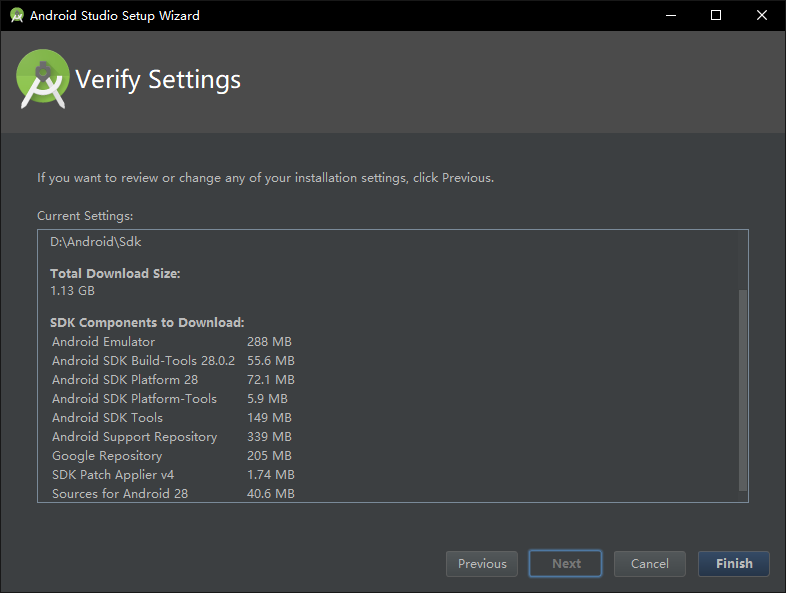Image resolution: width=786 pixels, height=593 pixels.
Task: Click the Current Settings label
Action: [85, 216]
